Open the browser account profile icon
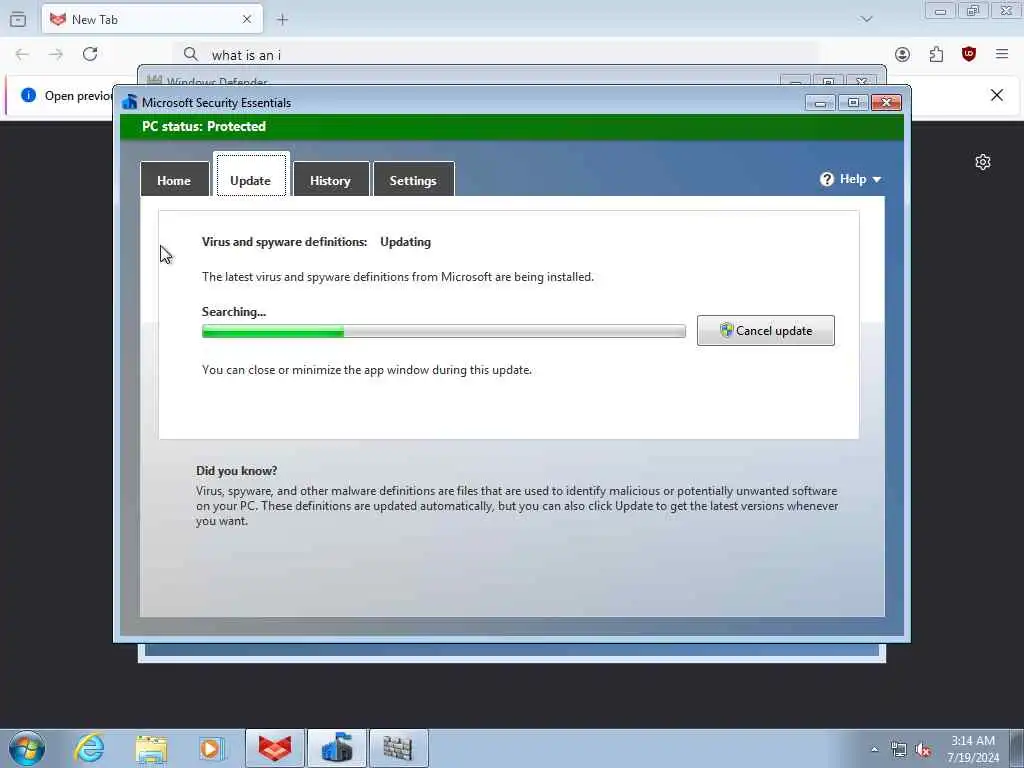Image resolution: width=1024 pixels, height=768 pixels. [x=903, y=54]
